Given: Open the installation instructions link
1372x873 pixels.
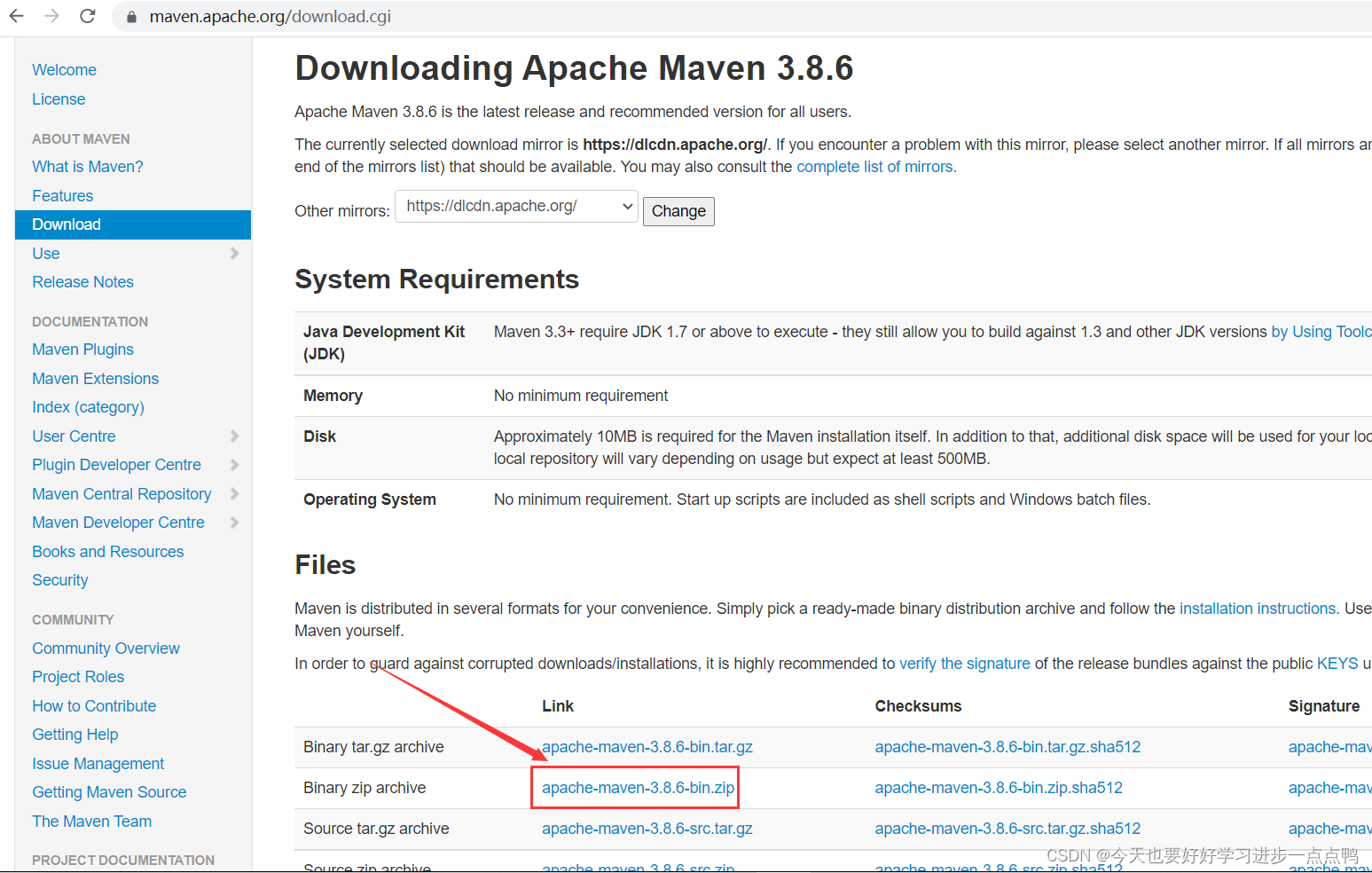Looking at the screenshot, I should click(x=1259, y=609).
